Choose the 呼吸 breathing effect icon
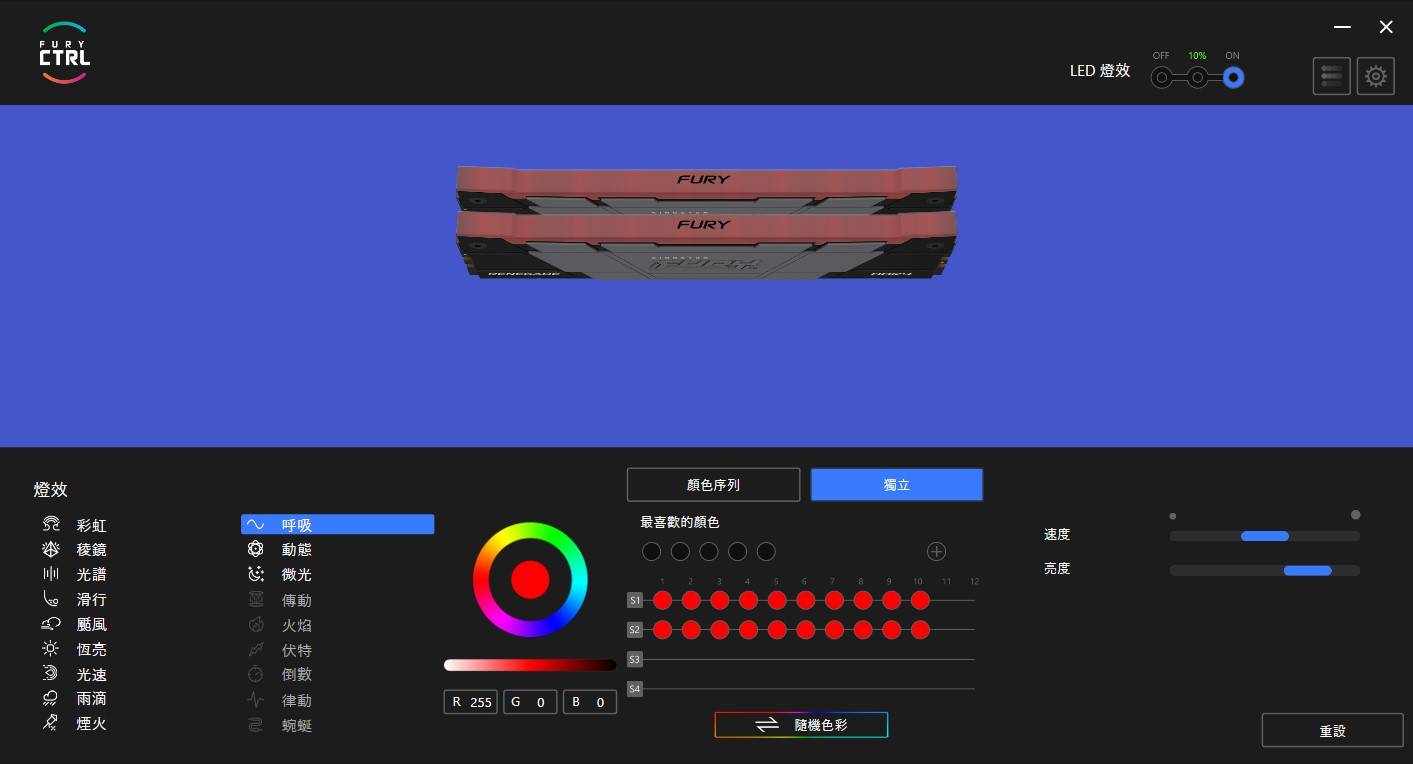Screen dimensions: 1413x764 (256, 524)
